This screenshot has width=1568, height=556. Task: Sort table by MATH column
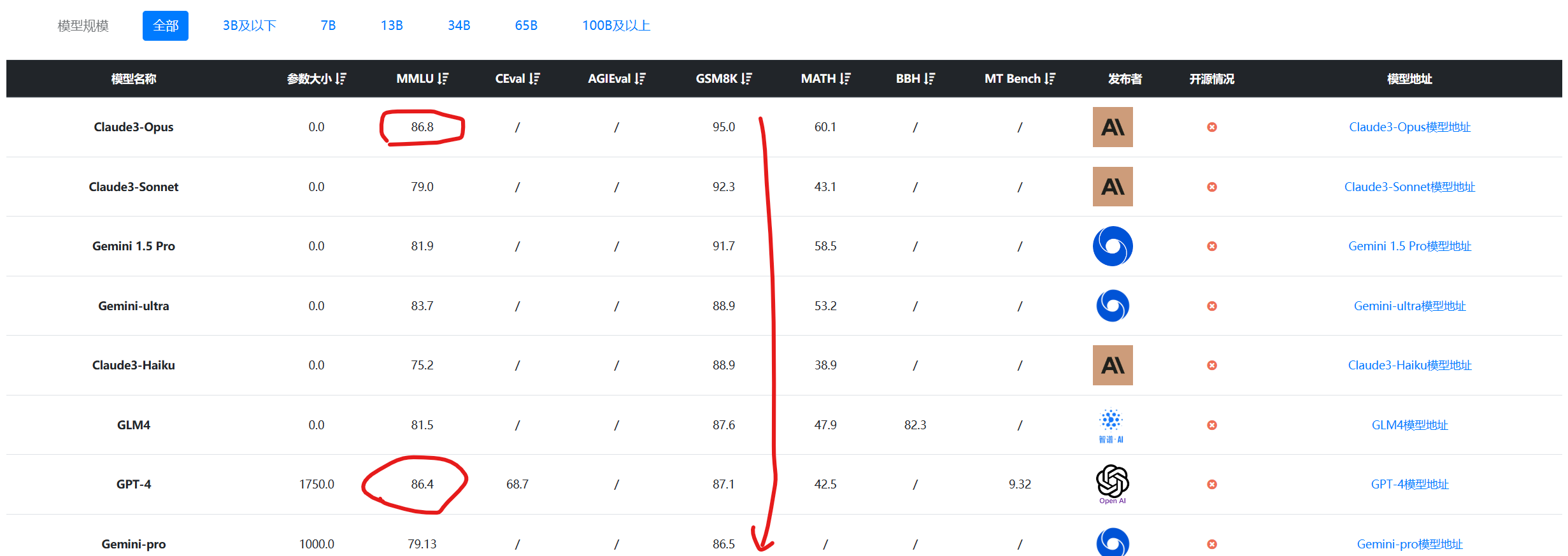coord(845,78)
